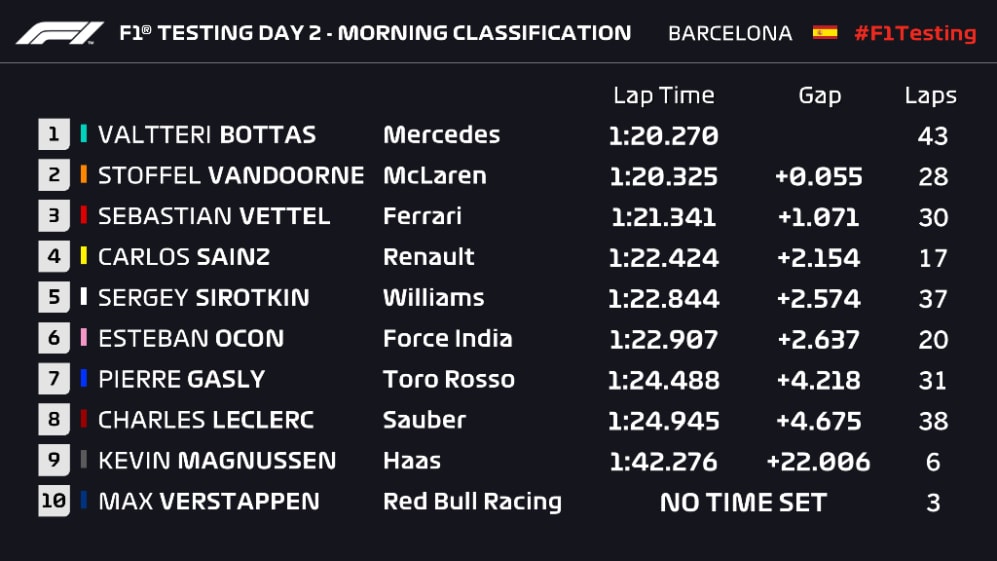Click Barcelona location label
The width and height of the screenshot is (997, 561).
730,33
